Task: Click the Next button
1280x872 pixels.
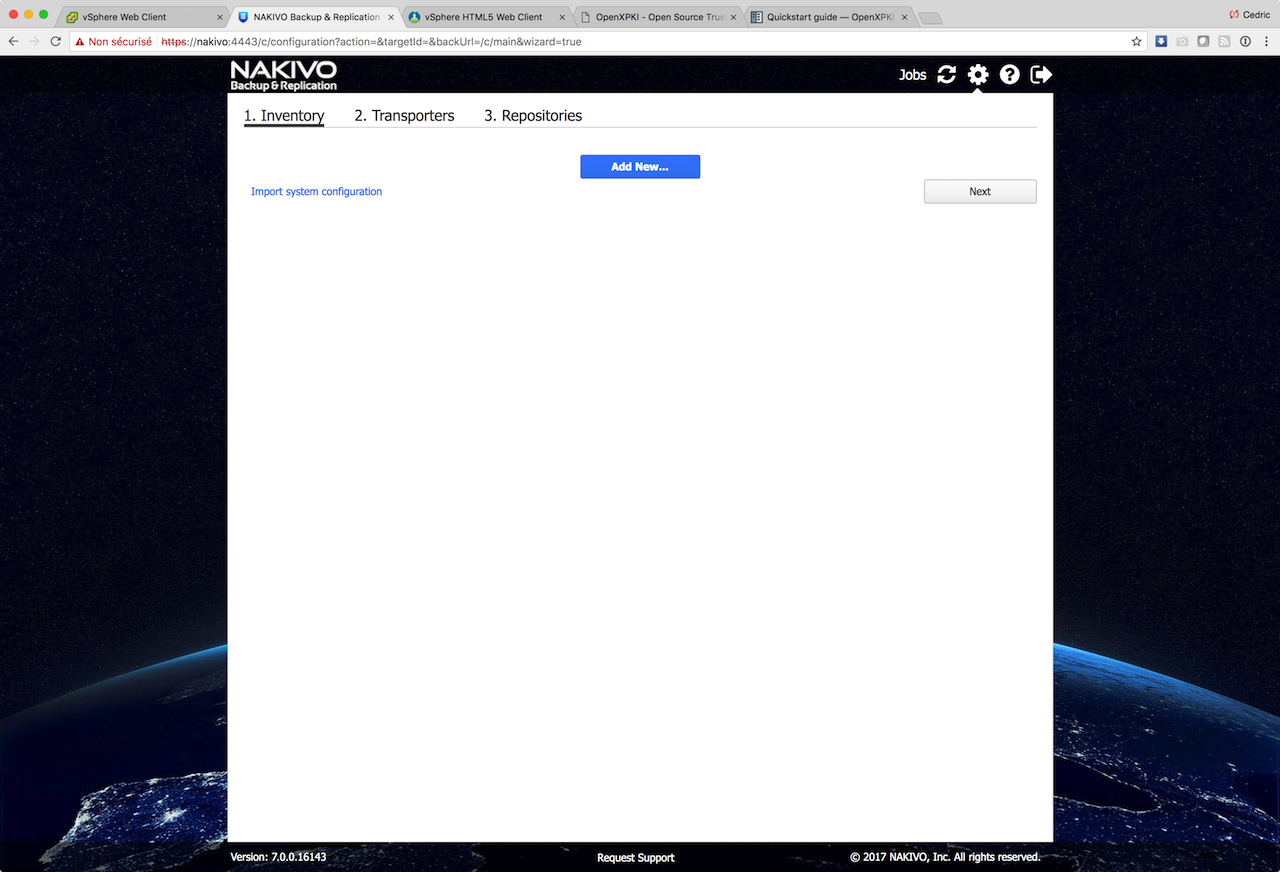Action: pyautogui.click(x=980, y=191)
